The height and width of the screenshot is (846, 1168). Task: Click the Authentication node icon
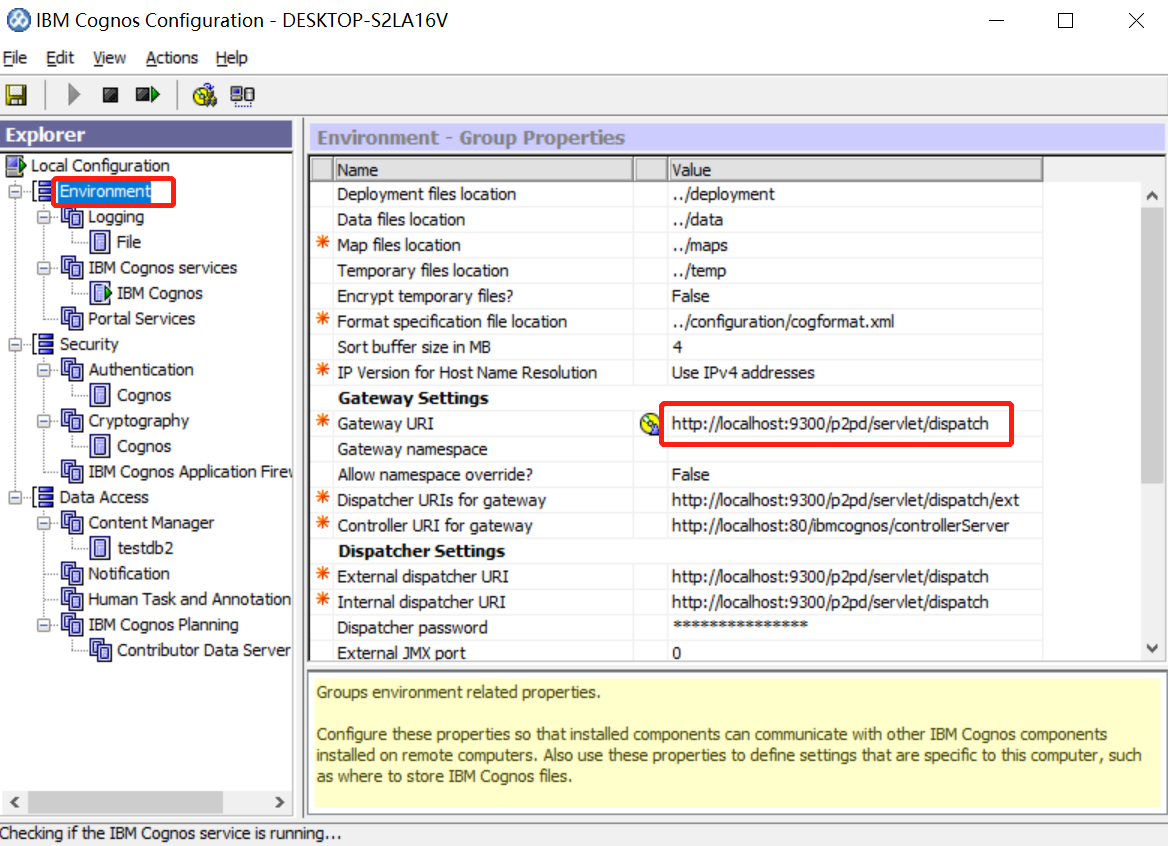pyautogui.click(x=72, y=369)
